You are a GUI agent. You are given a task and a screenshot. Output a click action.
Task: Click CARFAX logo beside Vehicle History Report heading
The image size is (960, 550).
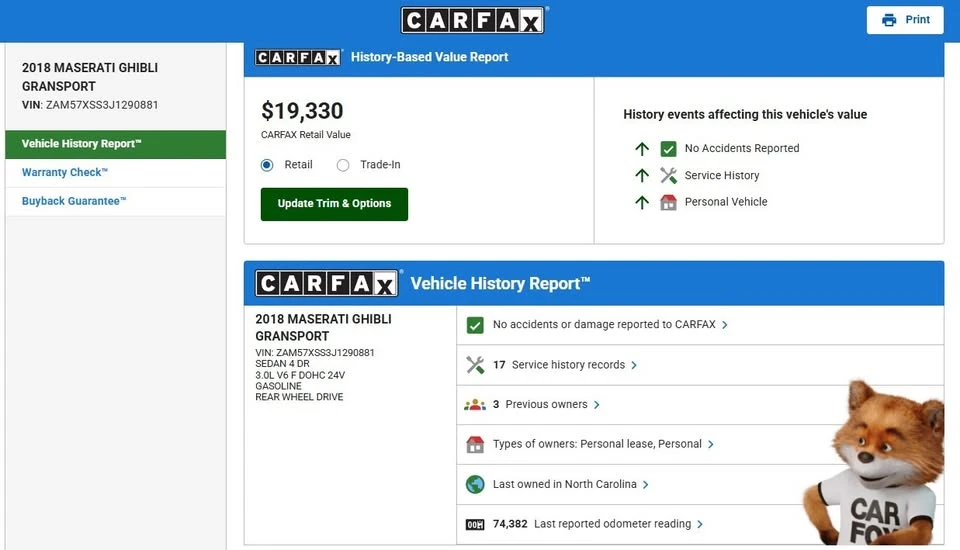326,284
